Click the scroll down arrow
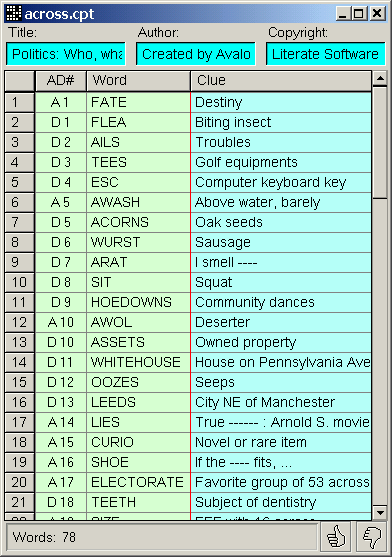The width and height of the screenshot is (392, 557). 380,513
